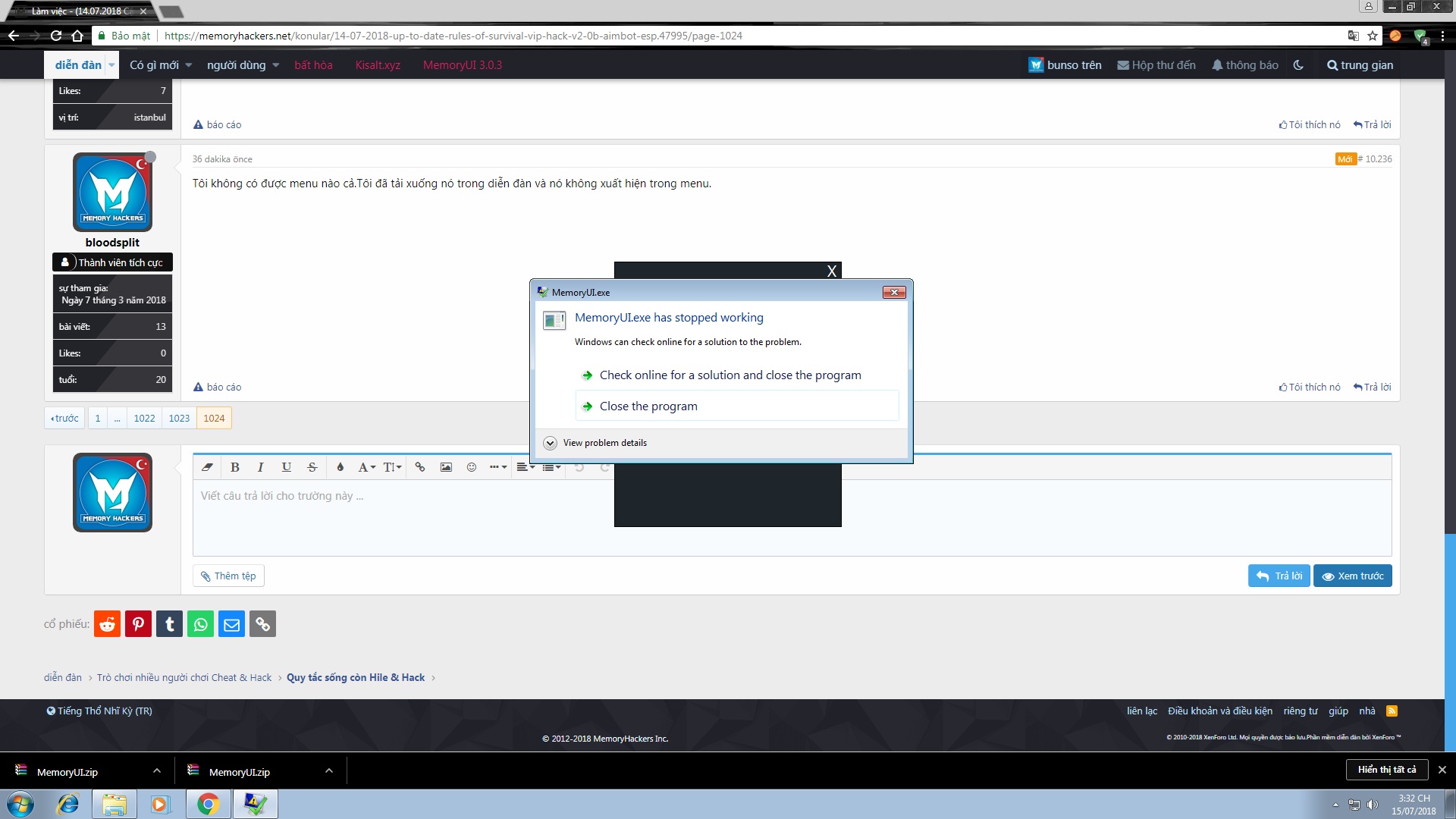1456x819 pixels.
Task: Share thread via email icon
Action: point(231,624)
